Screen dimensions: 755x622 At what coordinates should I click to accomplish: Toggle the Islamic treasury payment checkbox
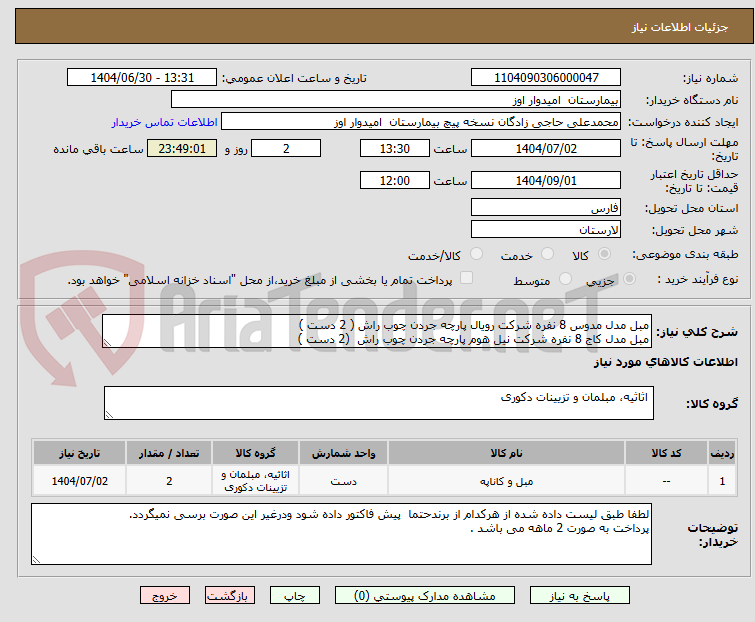466,278
